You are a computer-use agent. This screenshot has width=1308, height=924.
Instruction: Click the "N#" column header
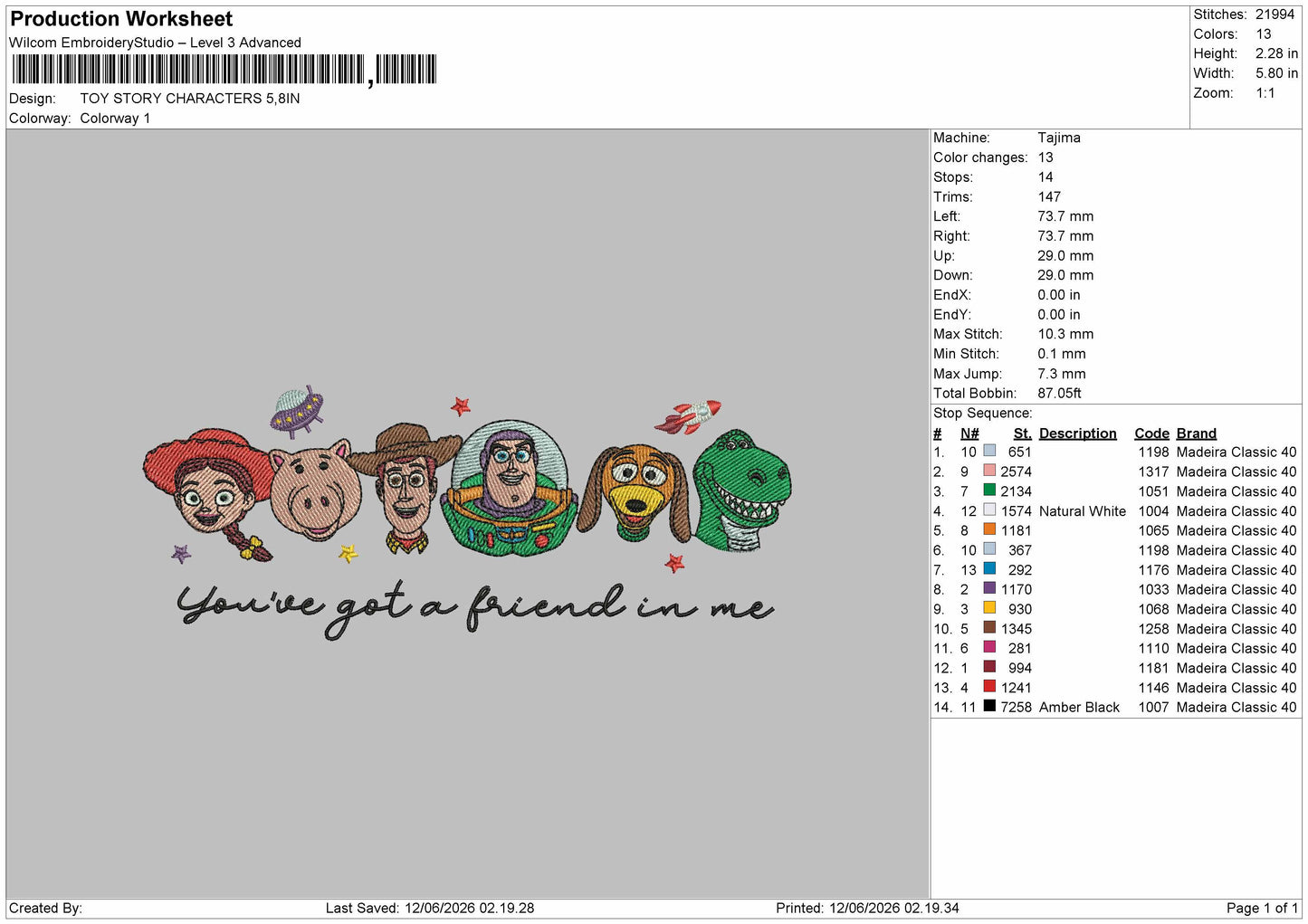[x=969, y=433]
